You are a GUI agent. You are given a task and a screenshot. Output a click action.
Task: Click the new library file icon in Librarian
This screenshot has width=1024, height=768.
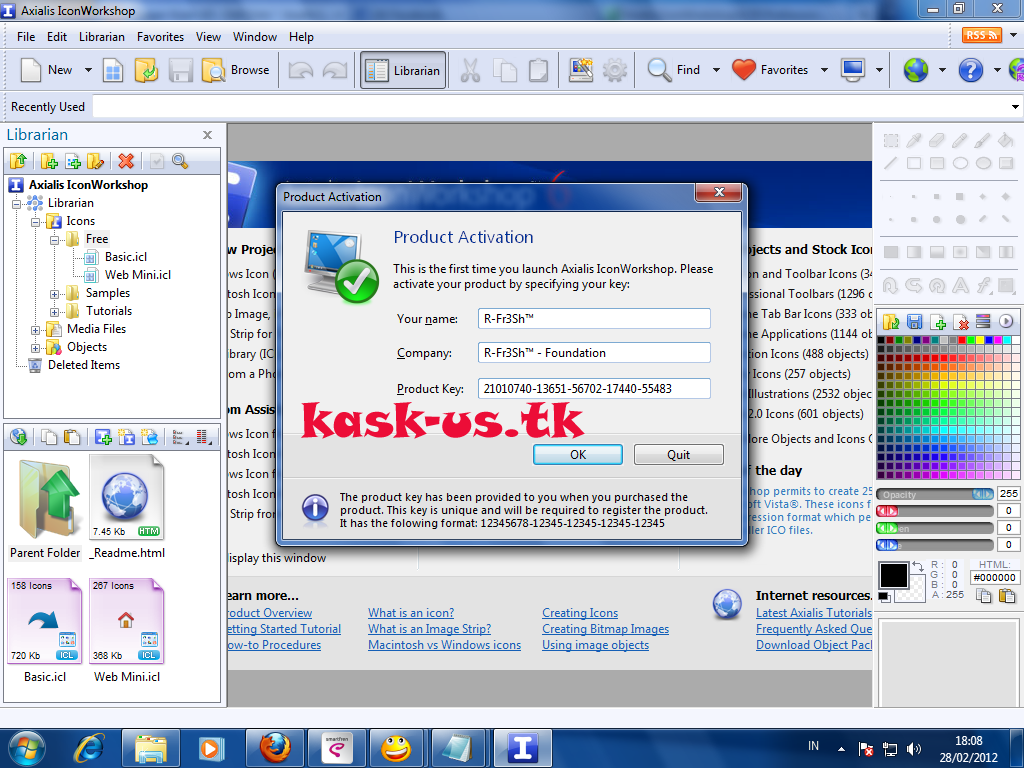pyautogui.click(x=73, y=161)
